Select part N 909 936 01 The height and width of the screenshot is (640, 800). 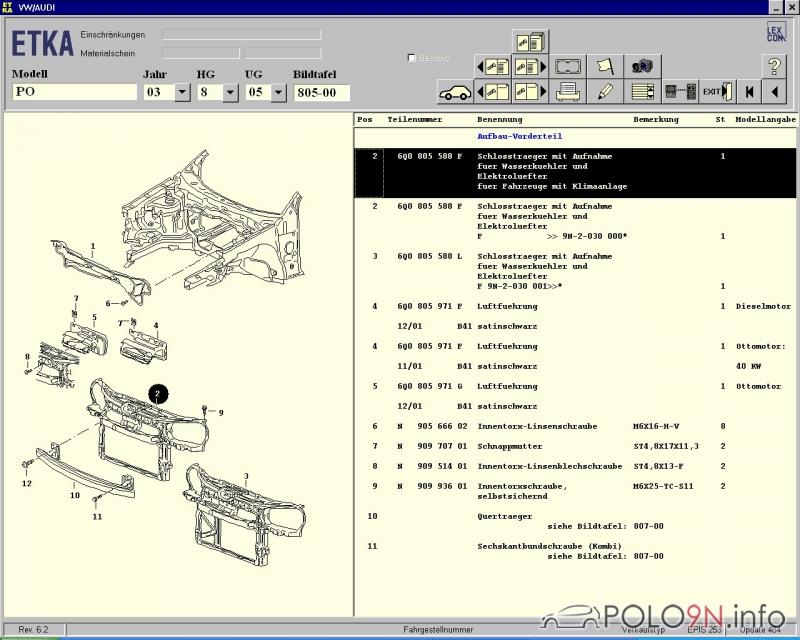(x=574, y=491)
